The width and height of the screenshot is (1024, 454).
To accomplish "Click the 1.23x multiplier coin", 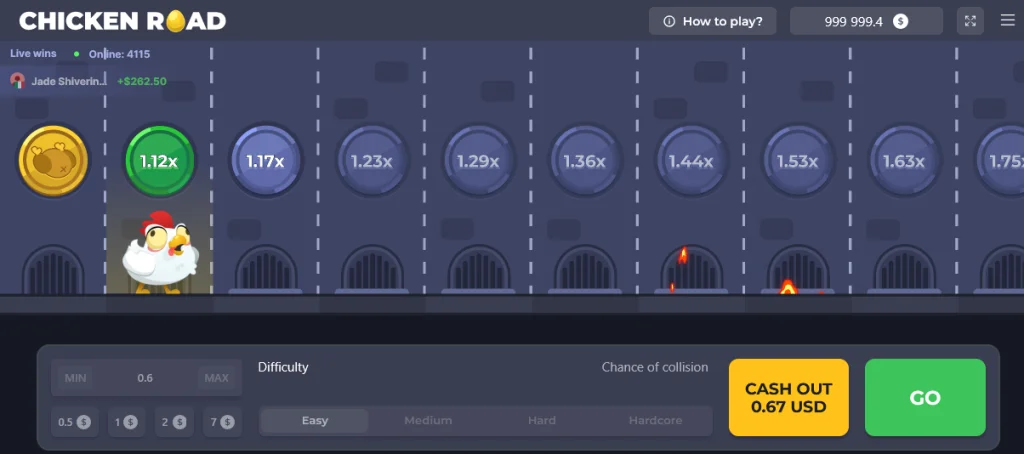I will tap(372, 161).
